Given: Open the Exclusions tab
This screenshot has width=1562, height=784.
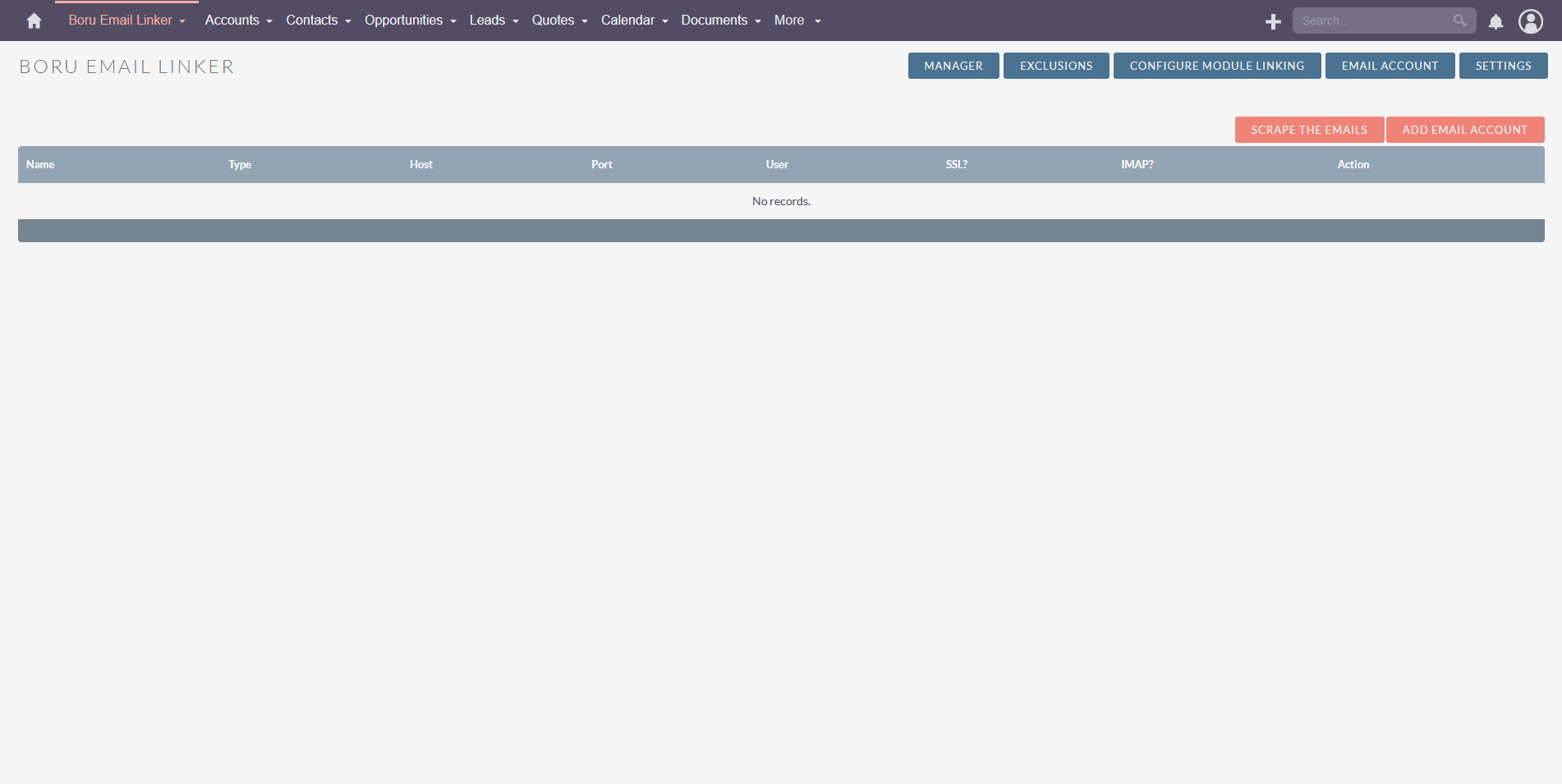Looking at the screenshot, I should pos(1055,66).
